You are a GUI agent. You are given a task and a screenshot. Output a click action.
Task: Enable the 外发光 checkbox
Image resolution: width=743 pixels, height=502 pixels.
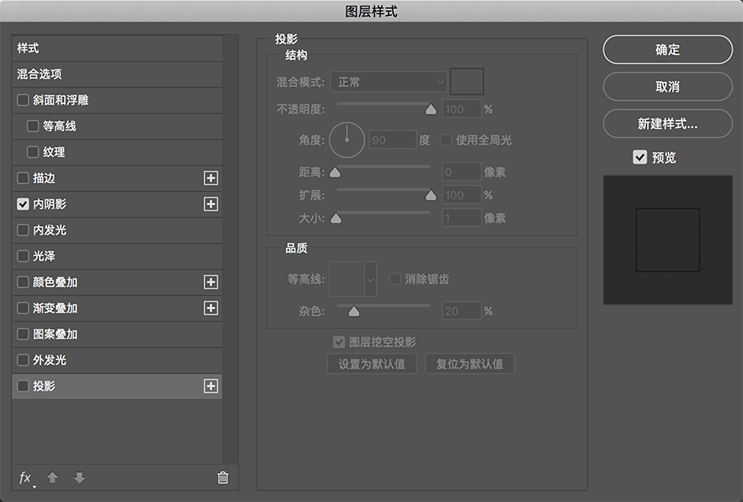point(23,360)
